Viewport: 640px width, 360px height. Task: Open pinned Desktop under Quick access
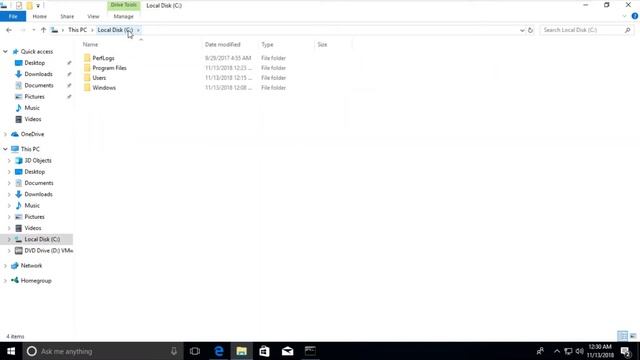pos(35,63)
